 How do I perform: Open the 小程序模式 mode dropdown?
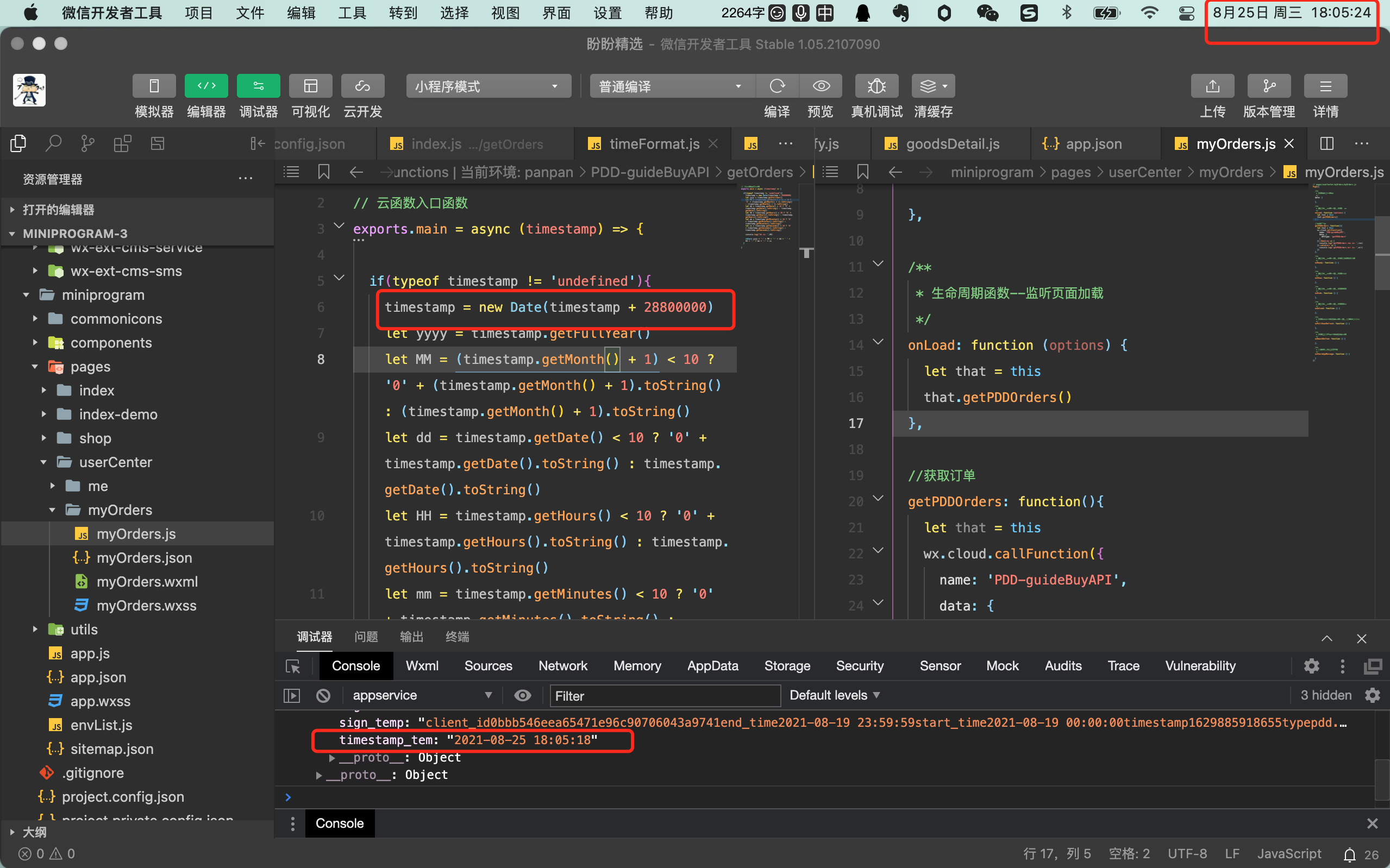(488, 86)
